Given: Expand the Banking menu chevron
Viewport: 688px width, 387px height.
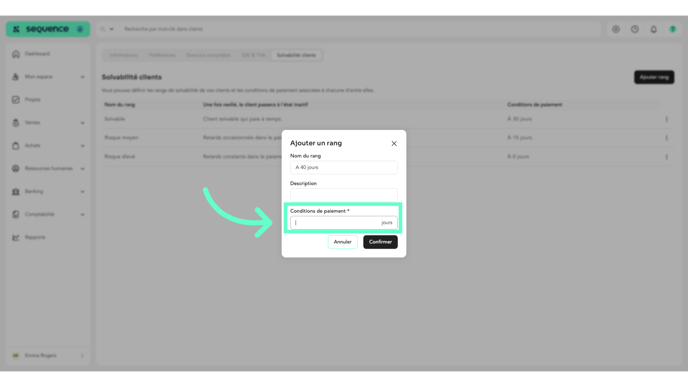Looking at the screenshot, I should click(x=82, y=192).
